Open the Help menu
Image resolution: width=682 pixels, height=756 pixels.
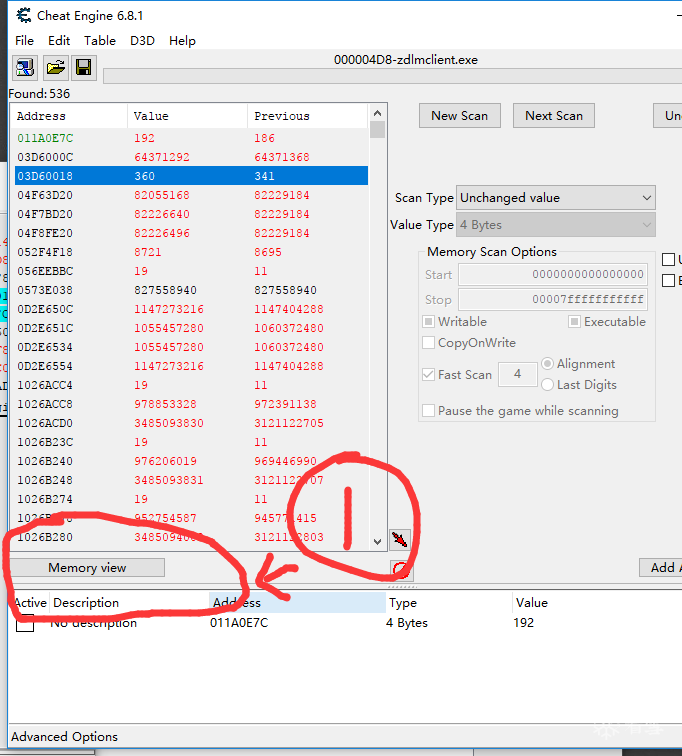tap(182, 40)
